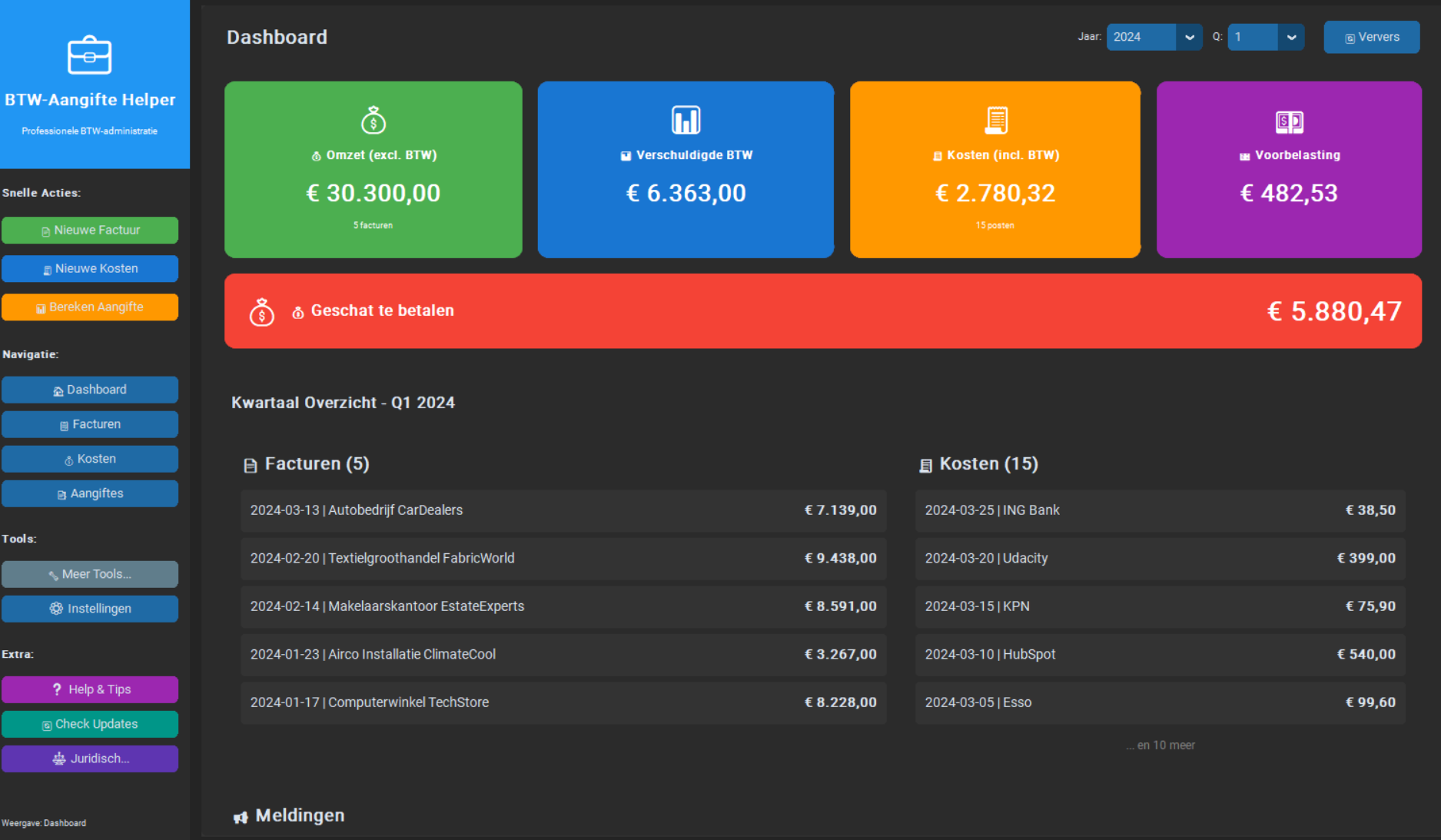Screen dimensions: 1441x840
Task: Click the red Geschat te betalen banner
Action: (822, 311)
